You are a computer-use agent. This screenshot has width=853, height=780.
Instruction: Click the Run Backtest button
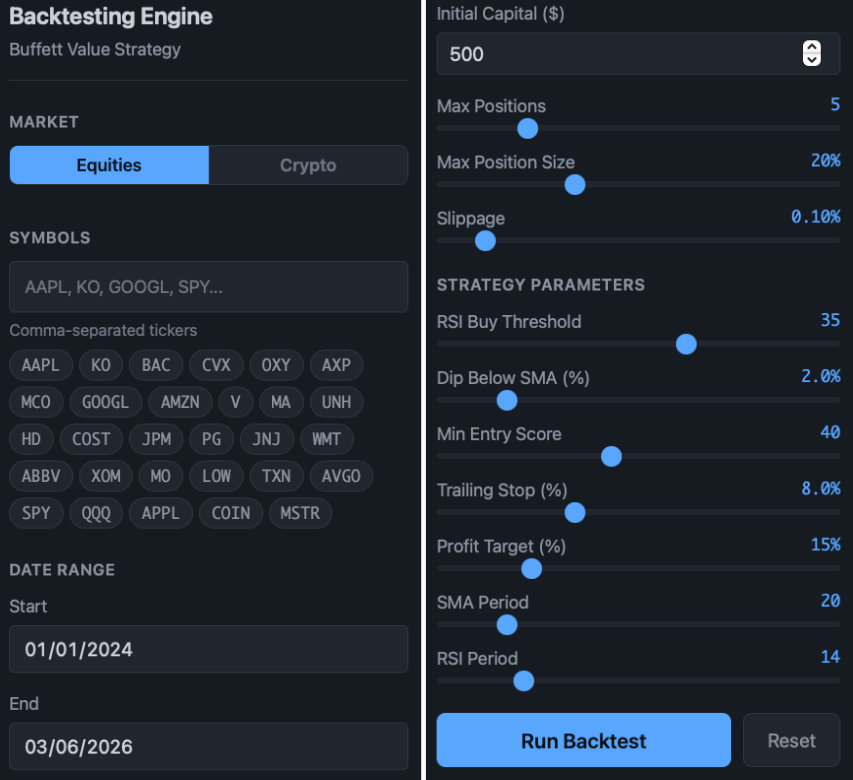583,741
